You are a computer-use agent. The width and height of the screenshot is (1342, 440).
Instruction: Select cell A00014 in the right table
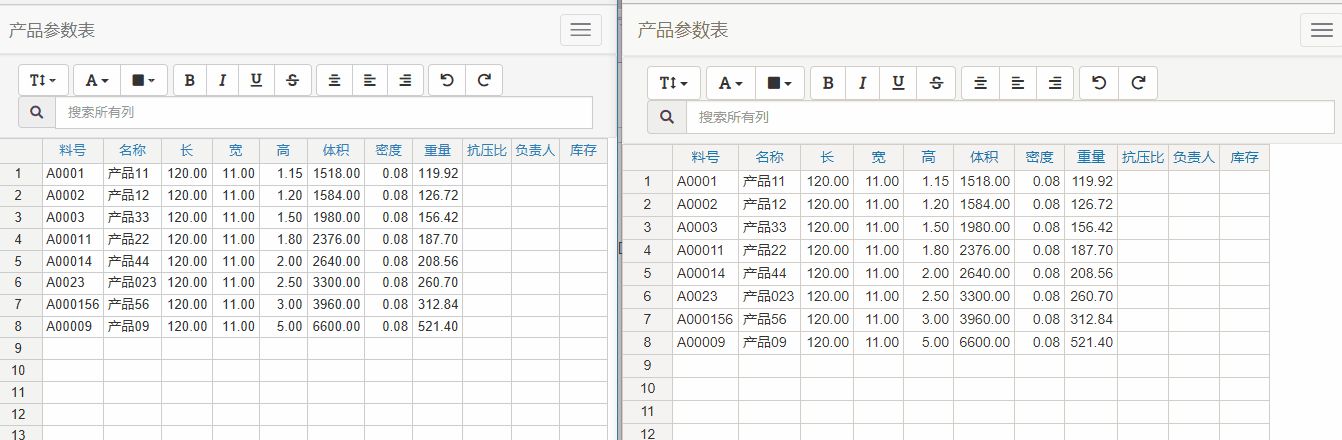pyautogui.click(x=705, y=273)
